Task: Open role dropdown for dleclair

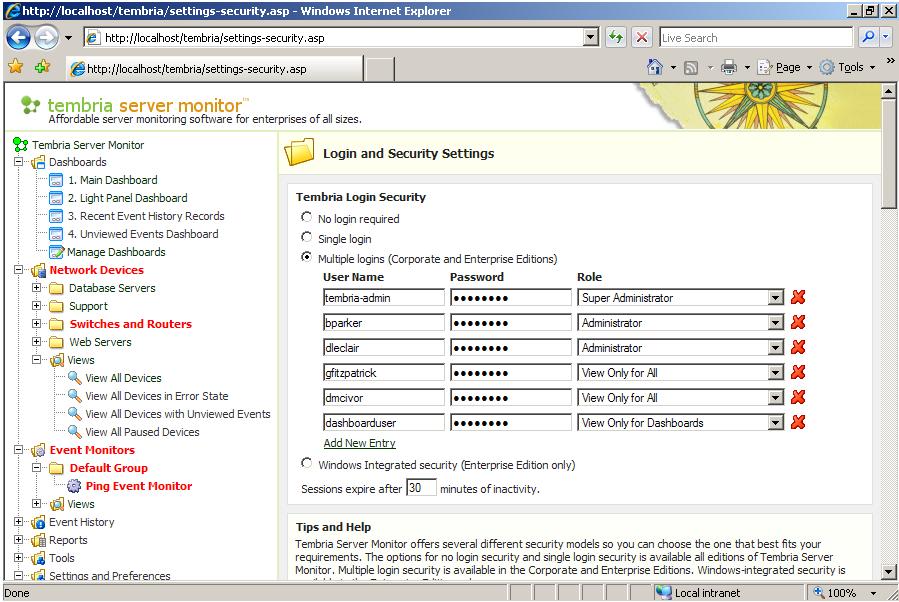Action: point(775,347)
